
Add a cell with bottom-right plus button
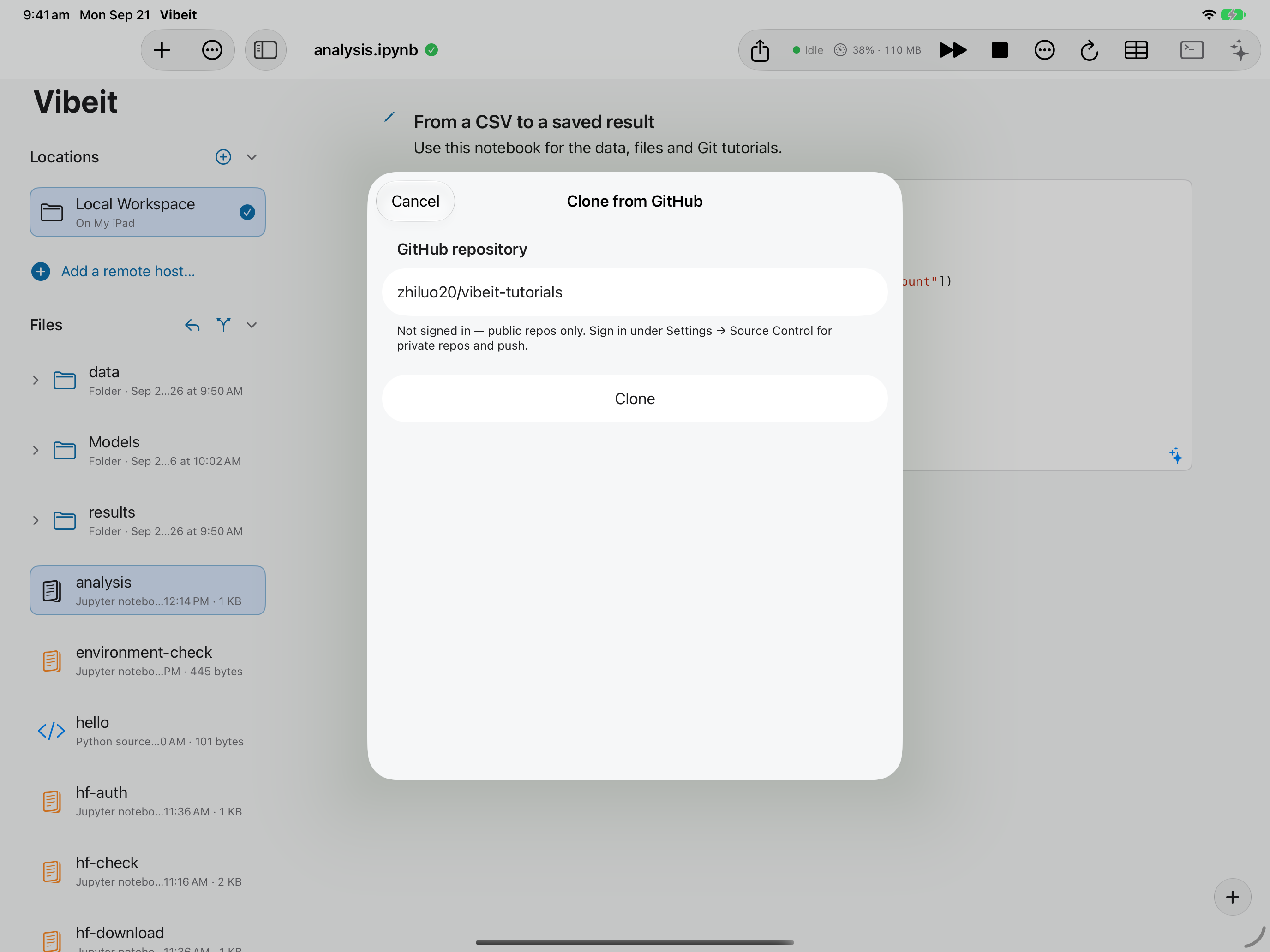point(1232,896)
